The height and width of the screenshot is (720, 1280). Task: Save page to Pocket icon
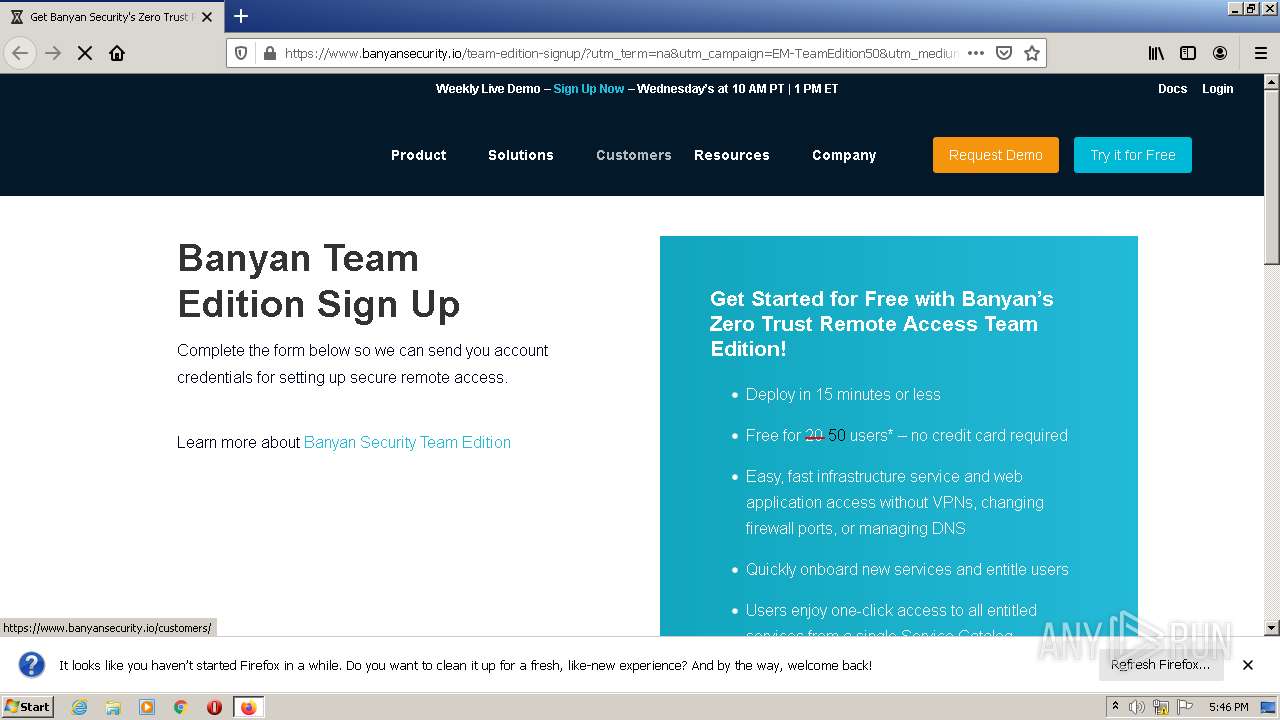(1004, 53)
